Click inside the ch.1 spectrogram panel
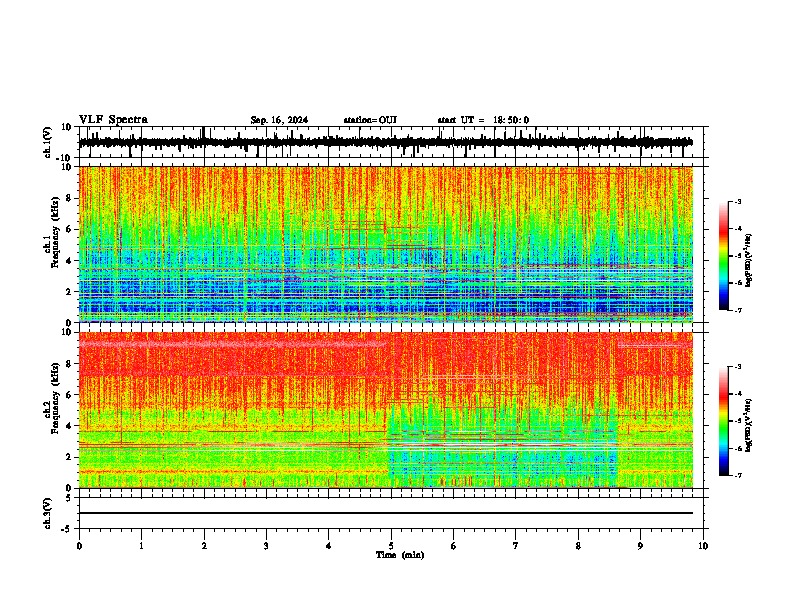 385,244
